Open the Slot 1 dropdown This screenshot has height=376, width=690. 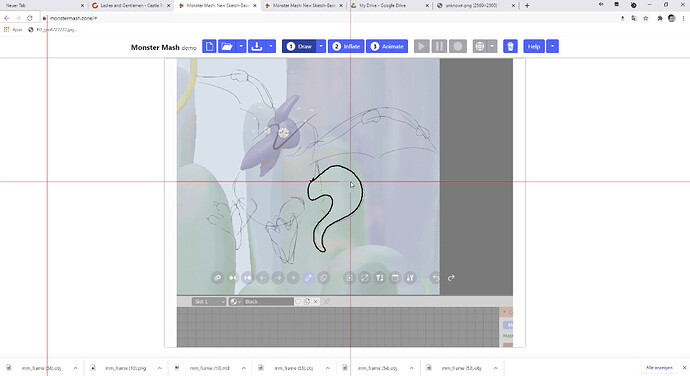[x=209, y=302]
